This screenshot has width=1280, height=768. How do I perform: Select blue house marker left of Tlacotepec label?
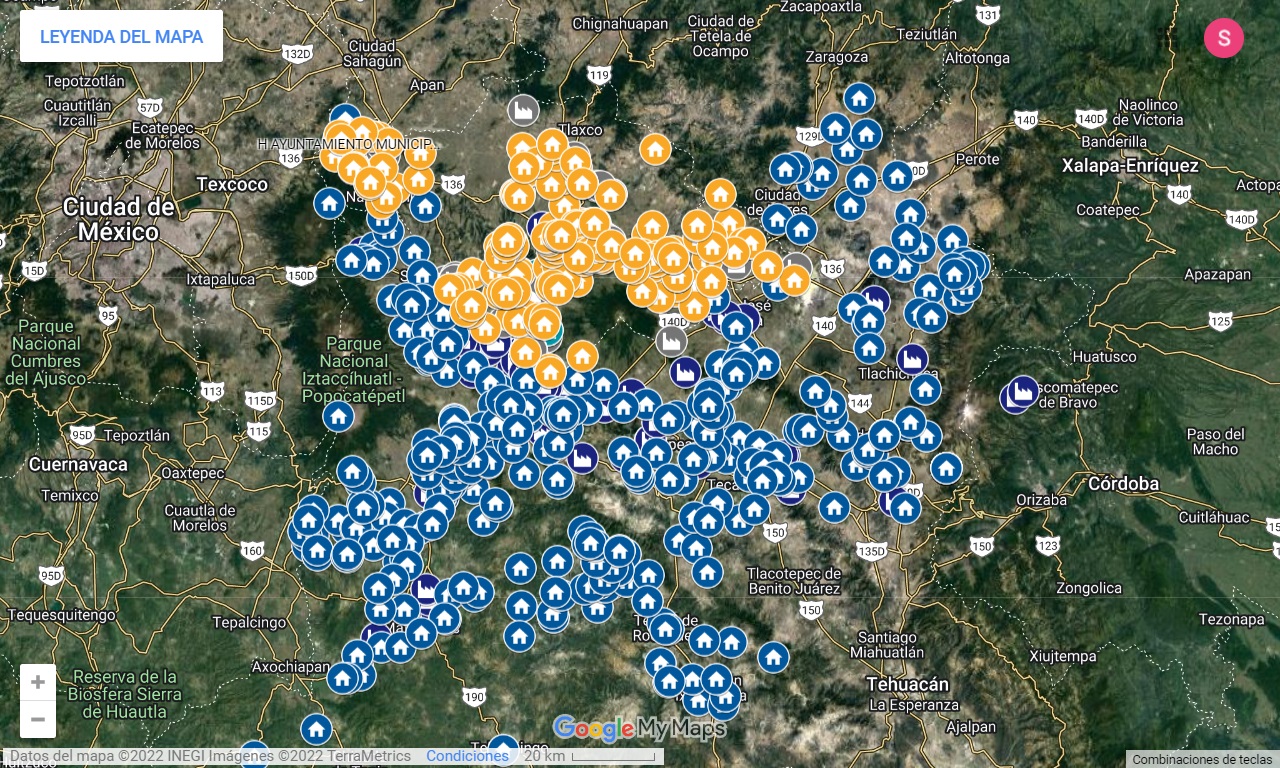(707, 571)
